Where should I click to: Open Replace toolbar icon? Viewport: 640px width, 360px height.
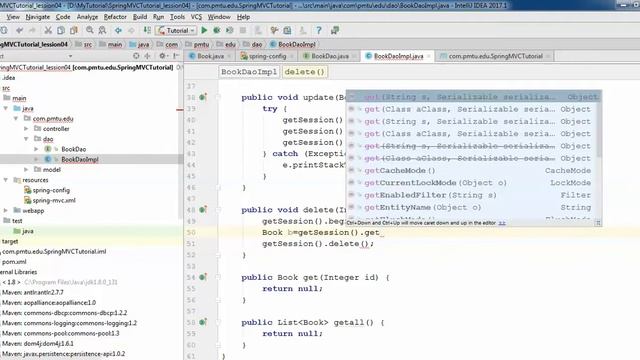[x=102, y=31]
